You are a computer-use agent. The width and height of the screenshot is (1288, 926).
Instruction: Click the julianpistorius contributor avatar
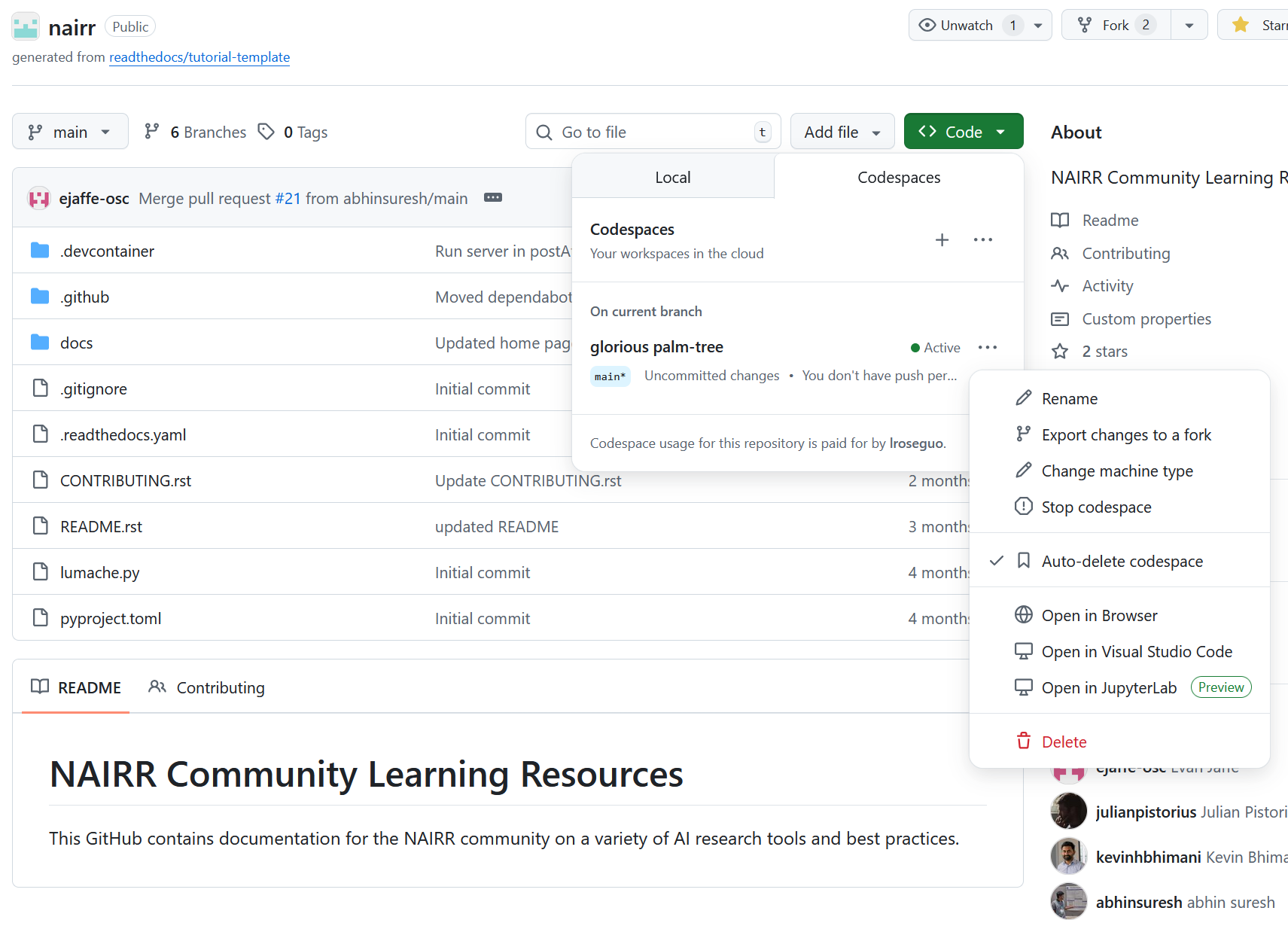[x=1069, y=812]
